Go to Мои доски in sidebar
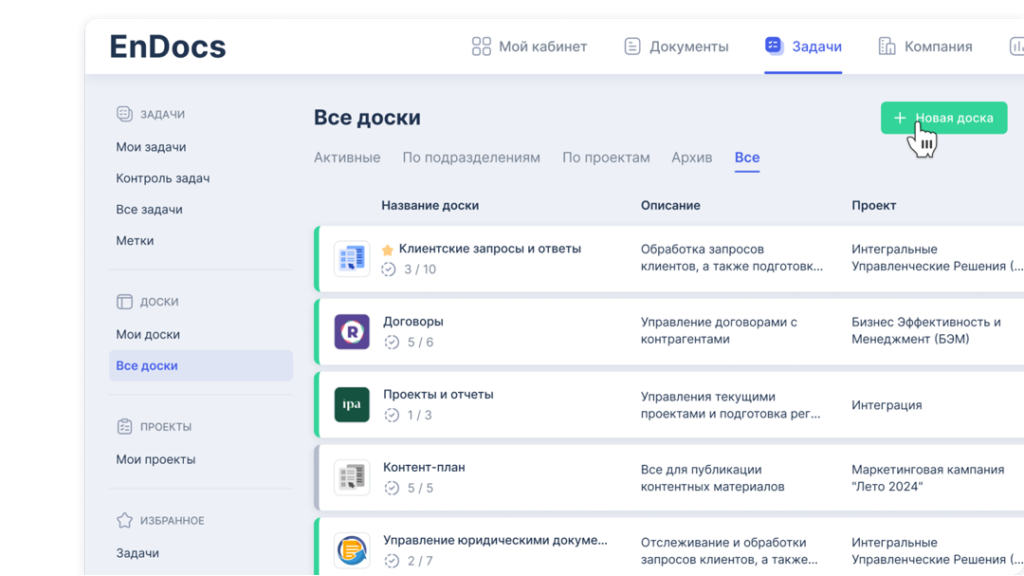The image size is (1024, 576). (x=148, y=334)
